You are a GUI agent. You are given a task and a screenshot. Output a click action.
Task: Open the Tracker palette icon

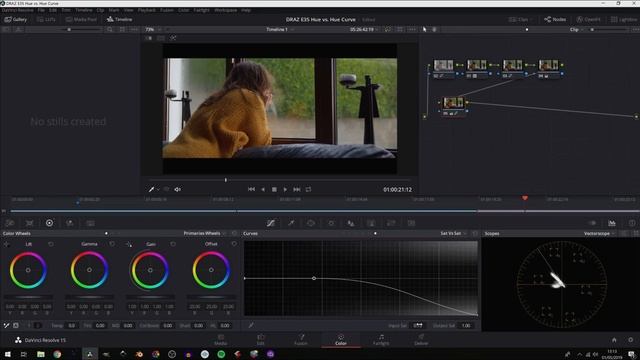coord(331,223)
